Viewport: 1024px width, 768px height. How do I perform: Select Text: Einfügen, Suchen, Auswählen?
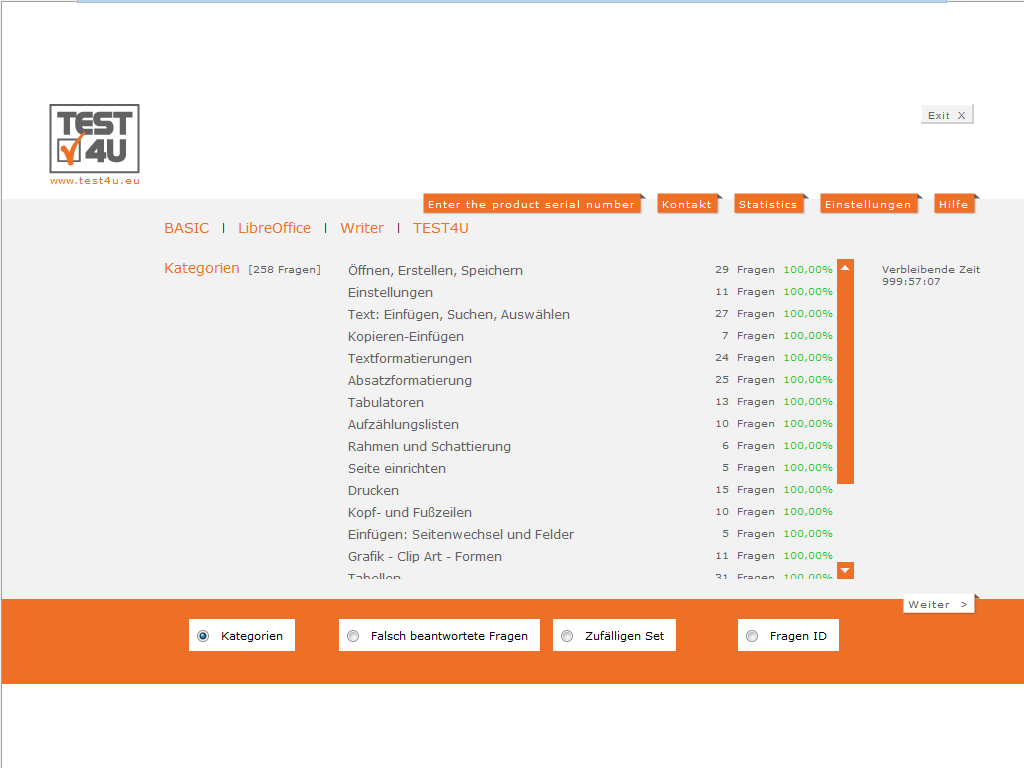[x=458, y=315]
